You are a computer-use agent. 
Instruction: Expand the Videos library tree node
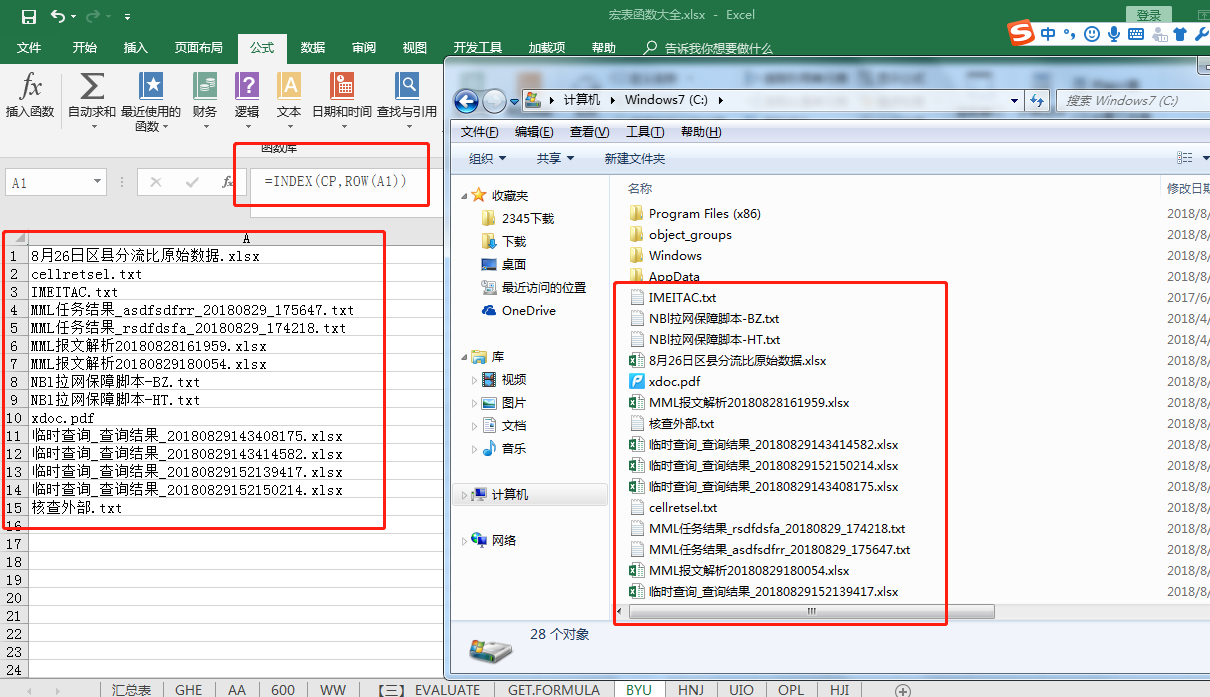474,380
